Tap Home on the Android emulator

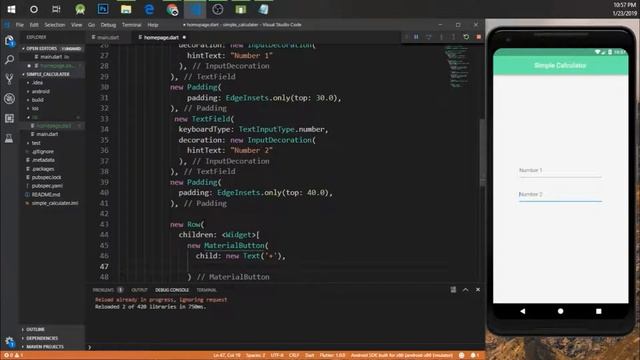560,311
